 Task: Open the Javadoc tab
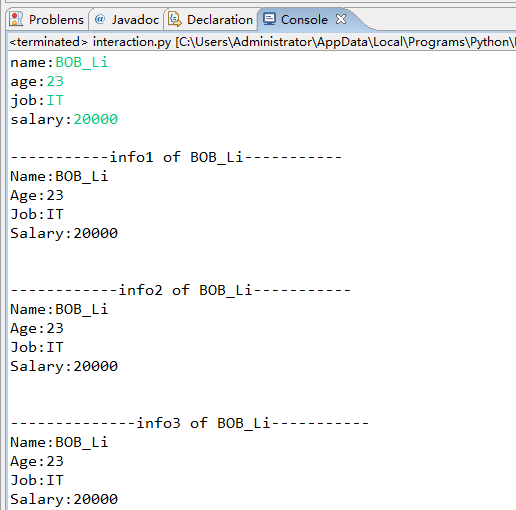pyautogui.click(x=135, y=20)
